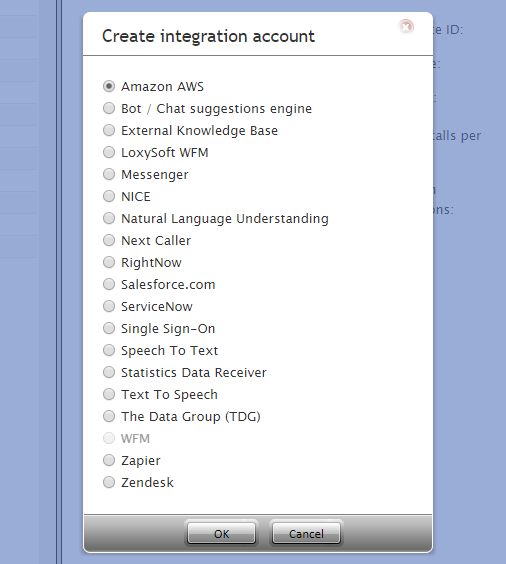Screen dimensions: 506x564
Task: Select the RightNow radio button
Action: coord(109,262)
